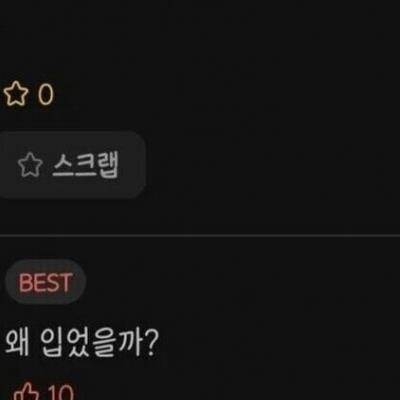Click the 스크랩 text label
Screen dimensions: 400x400
pyautogui.click(x=85, y=165)
